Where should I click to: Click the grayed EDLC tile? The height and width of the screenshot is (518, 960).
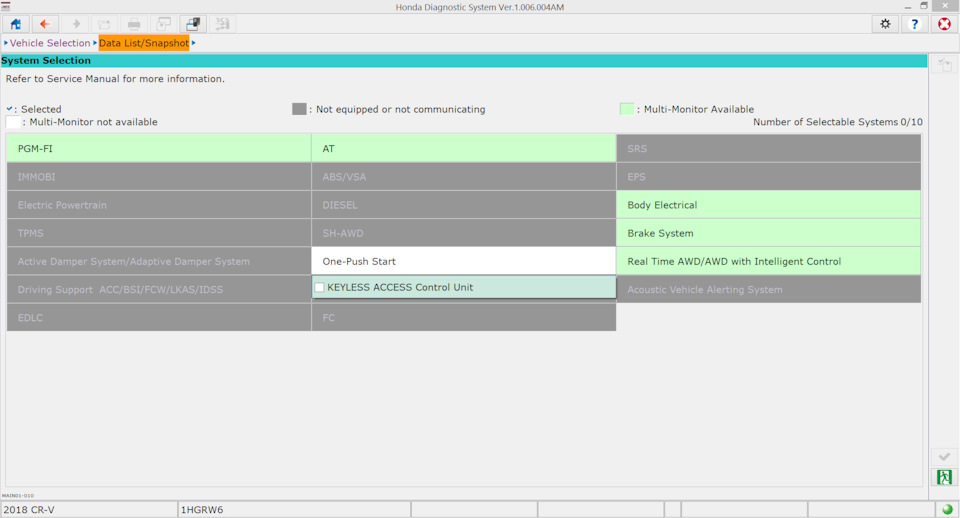[159, 317]
